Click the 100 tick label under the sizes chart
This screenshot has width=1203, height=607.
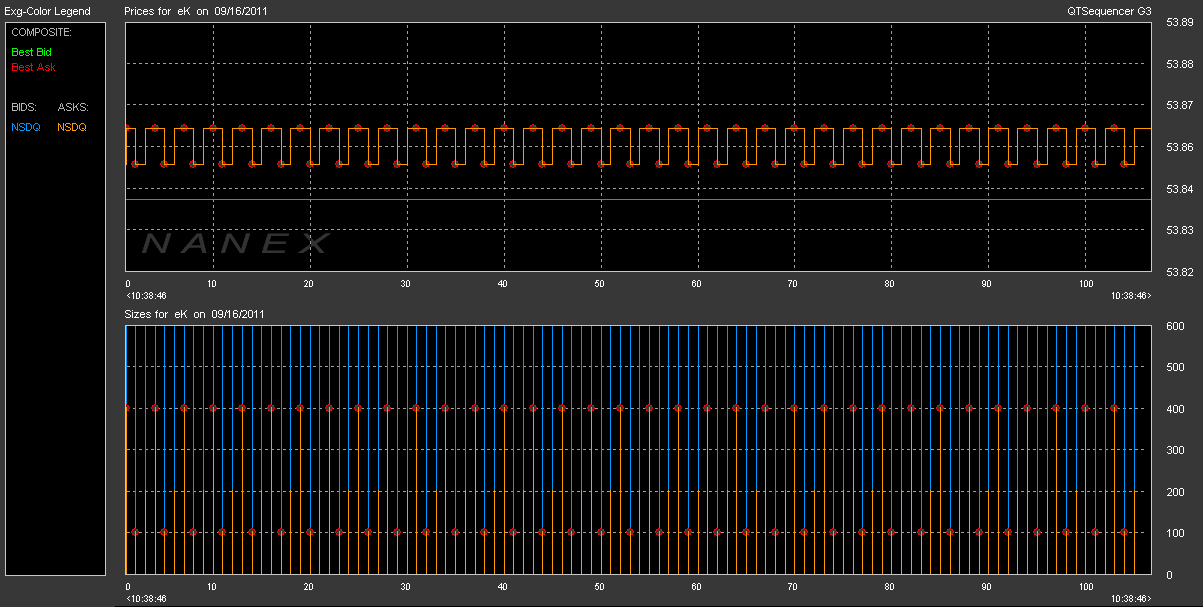(x=1085, y=586)
